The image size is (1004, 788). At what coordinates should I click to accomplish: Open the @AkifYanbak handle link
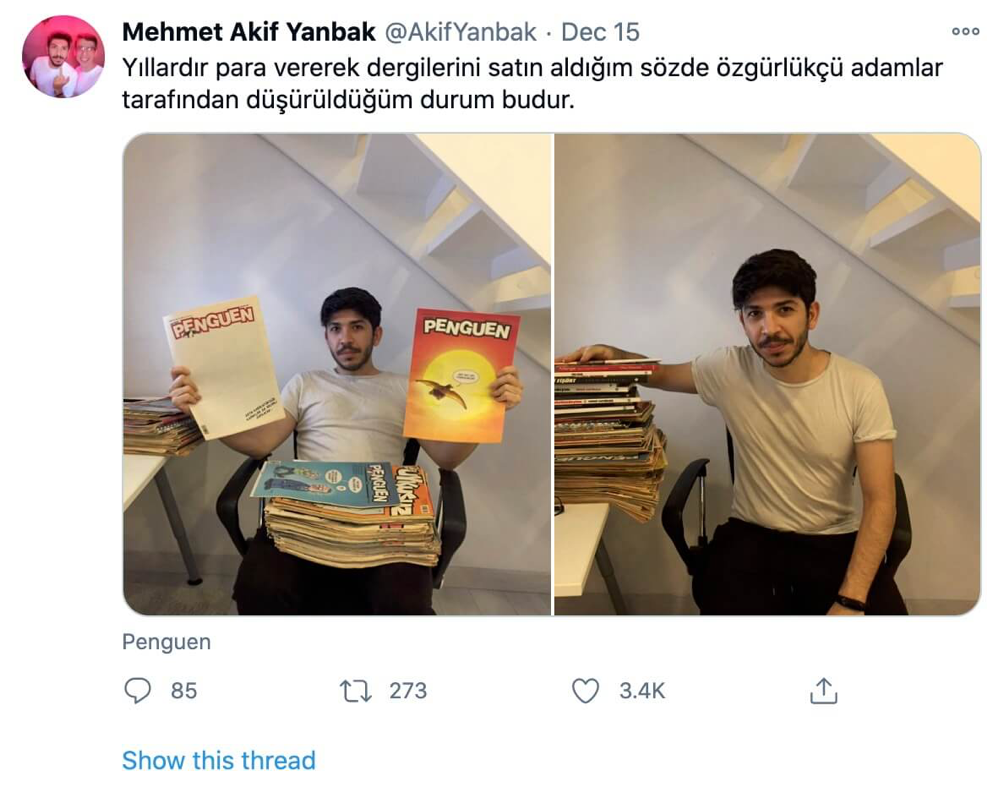coord(460,32)
